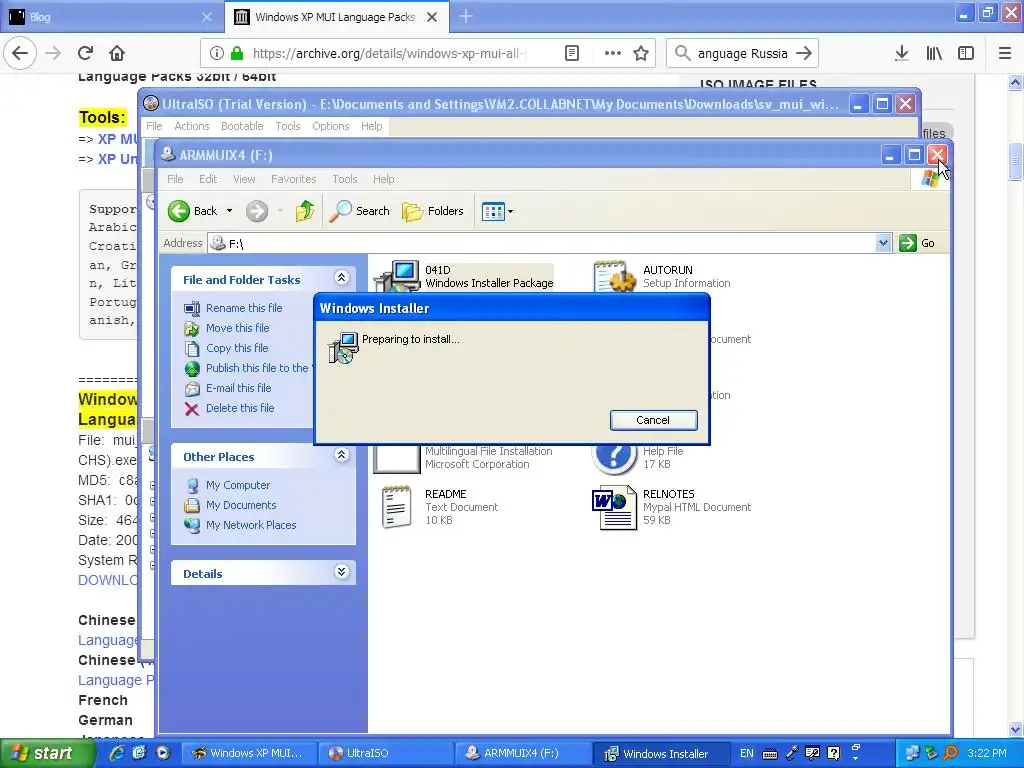1024x768 pixels.
Task: Open the Actions menu in UltraISO
Action: tap(191, 126)
